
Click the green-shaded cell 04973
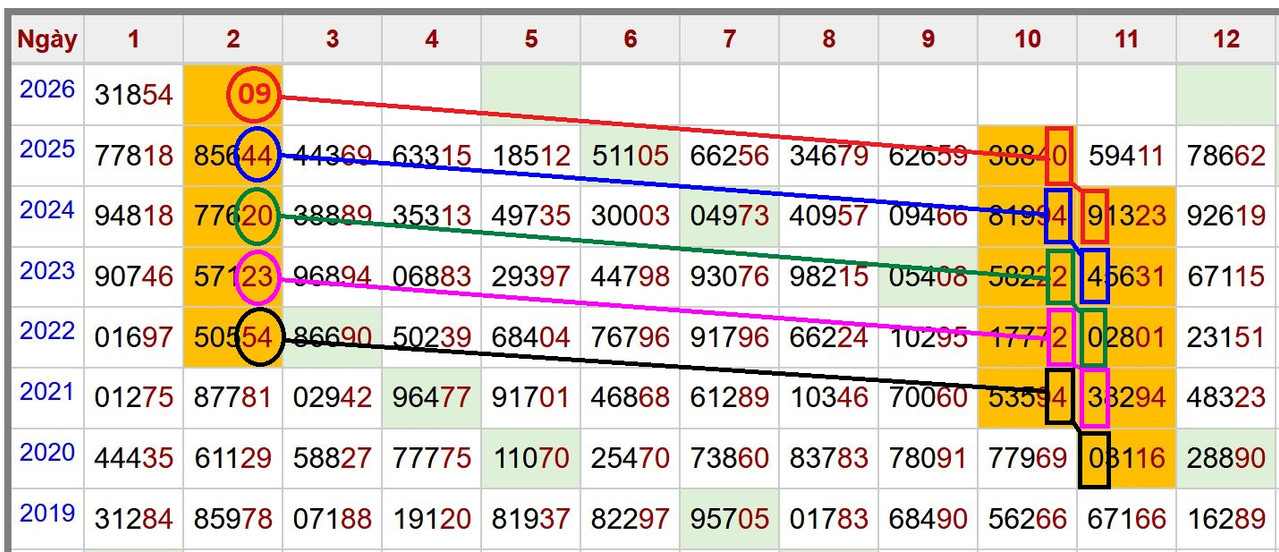coord(729,216)
